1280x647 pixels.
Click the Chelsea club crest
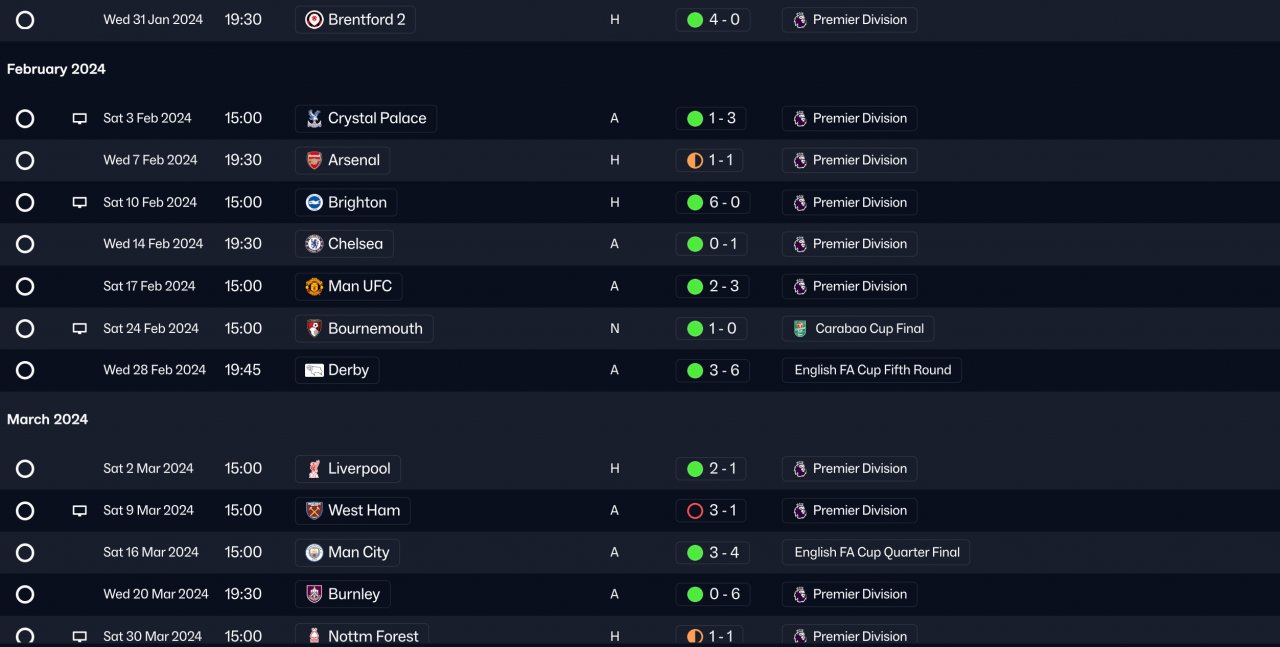click(314, 244)
